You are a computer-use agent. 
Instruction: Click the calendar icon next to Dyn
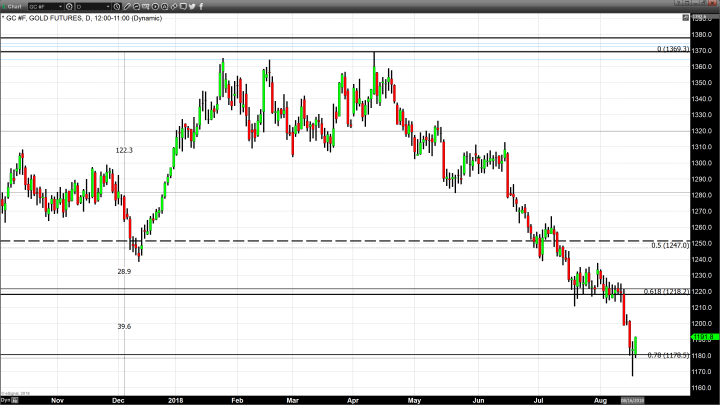15,400
